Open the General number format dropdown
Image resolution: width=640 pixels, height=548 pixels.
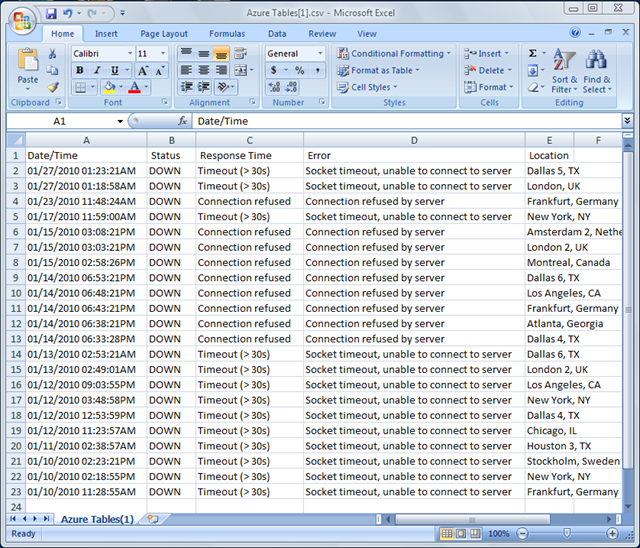(x=319, y=54)
